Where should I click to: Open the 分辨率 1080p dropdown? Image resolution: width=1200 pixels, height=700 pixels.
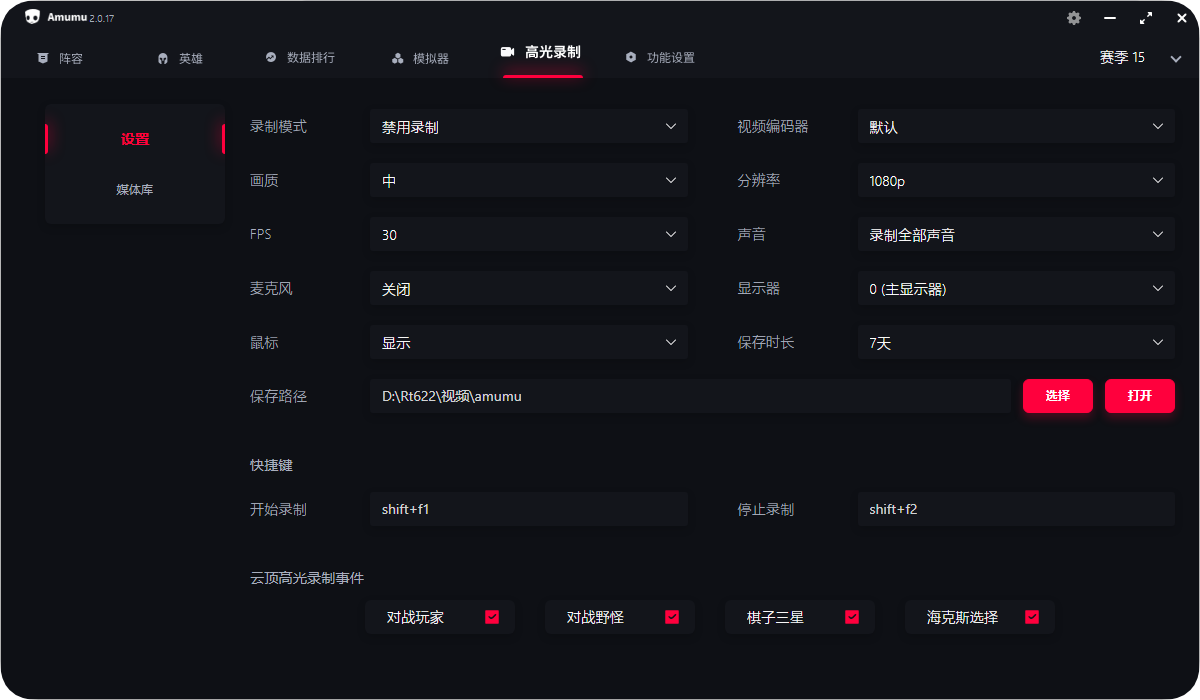(1016, 181)
